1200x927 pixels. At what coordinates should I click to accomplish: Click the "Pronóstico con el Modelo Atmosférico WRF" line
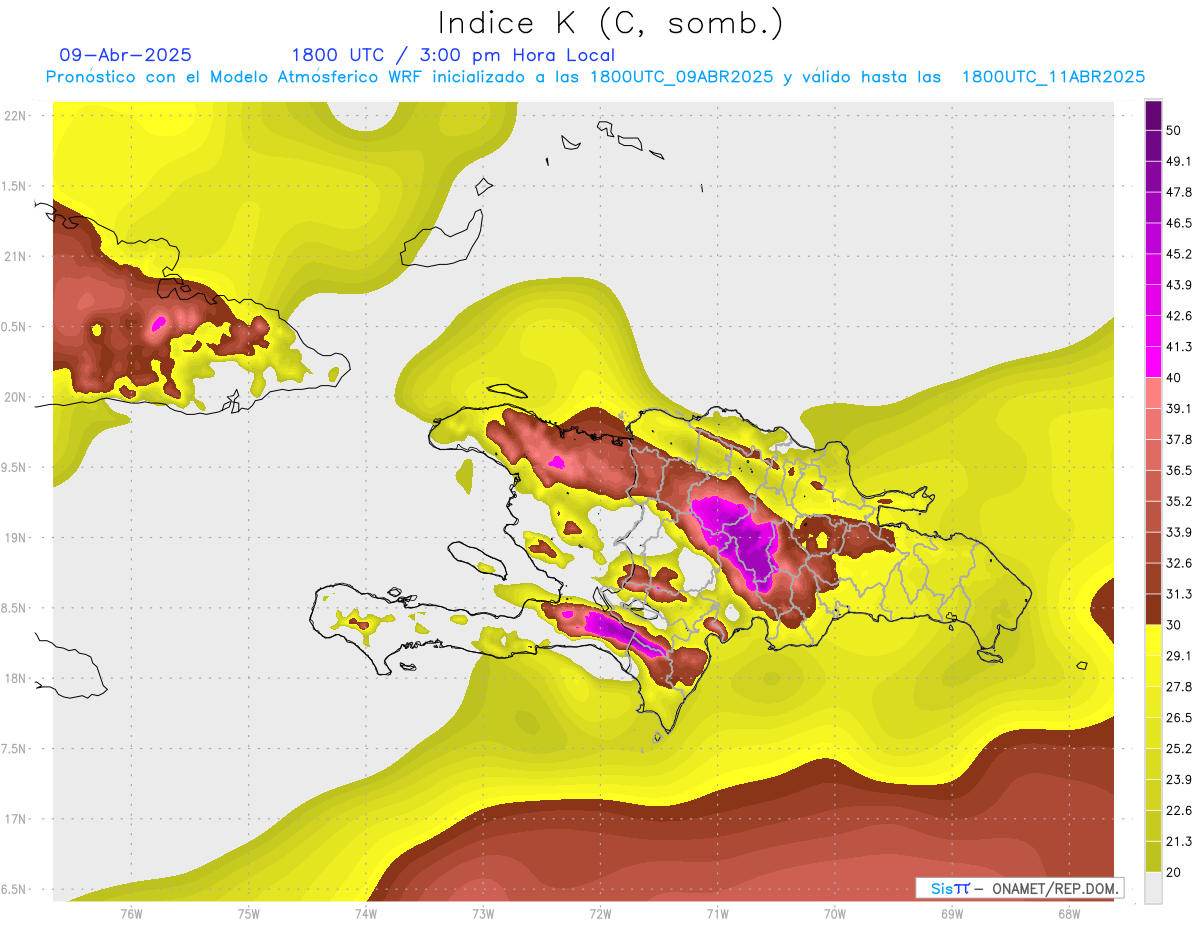click(x=595, y=77)
